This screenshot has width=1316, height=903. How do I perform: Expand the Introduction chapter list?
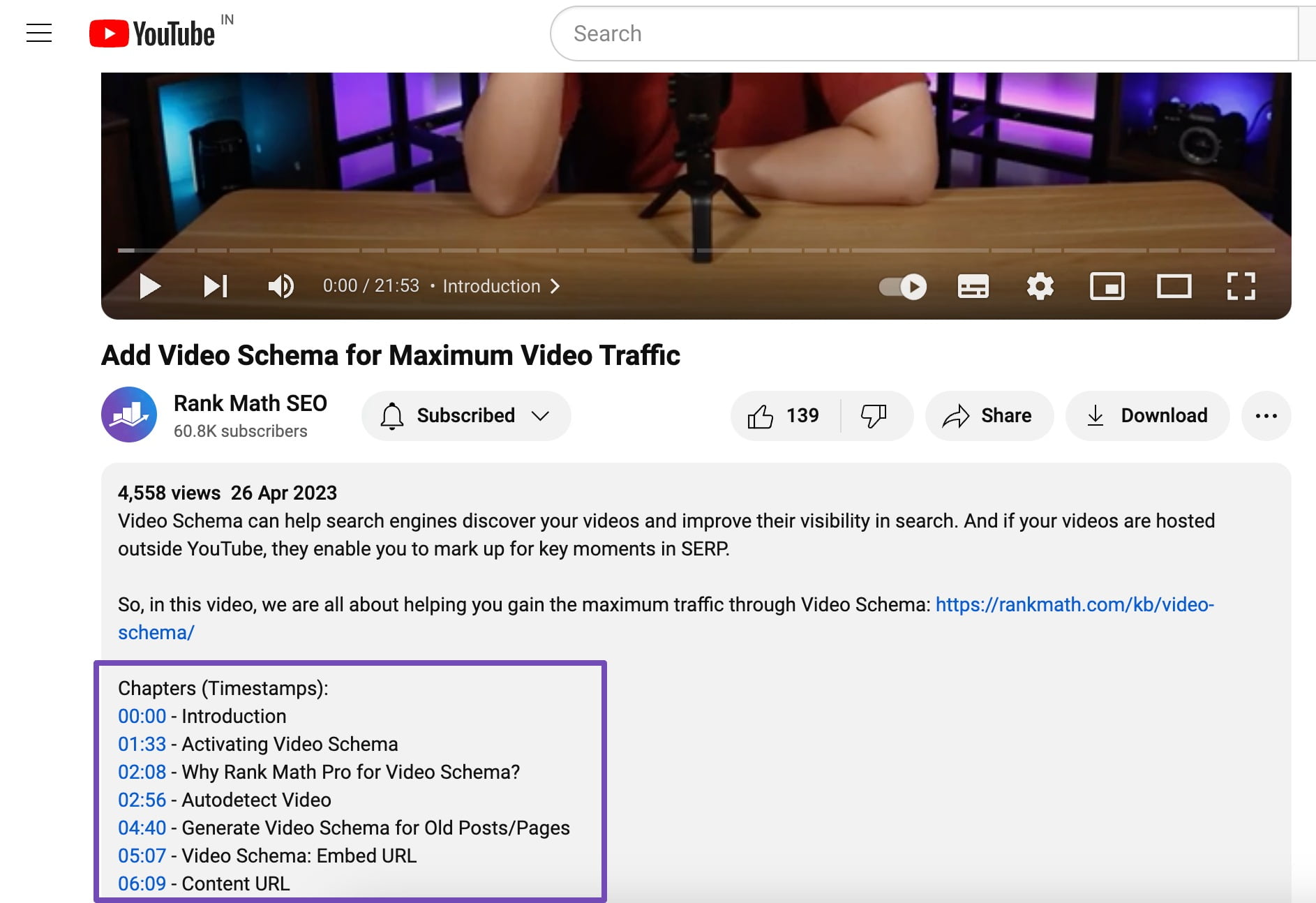click(500, 286)
